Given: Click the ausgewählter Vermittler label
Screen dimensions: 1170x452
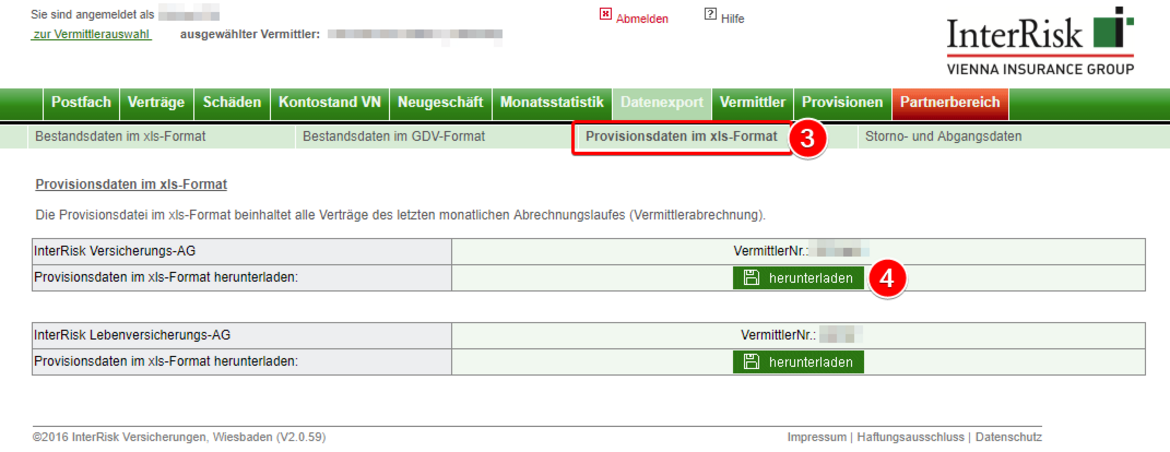Looking at the screenshot, I should coord(250,35).
